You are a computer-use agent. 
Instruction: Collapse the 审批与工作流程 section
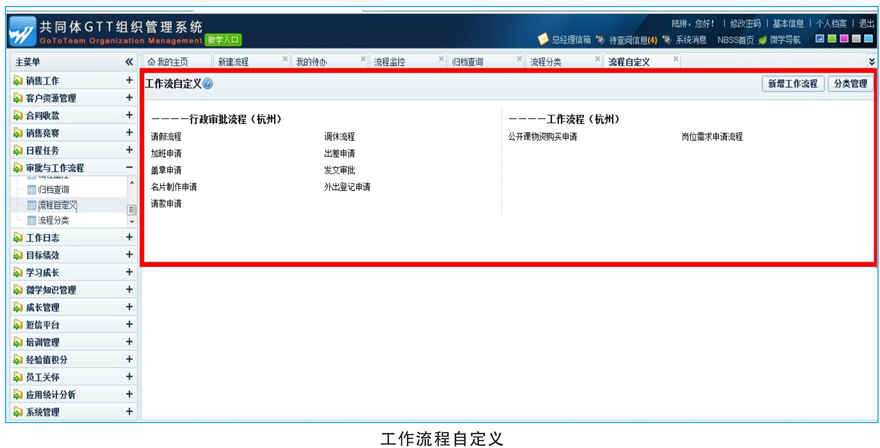[129, 168]
